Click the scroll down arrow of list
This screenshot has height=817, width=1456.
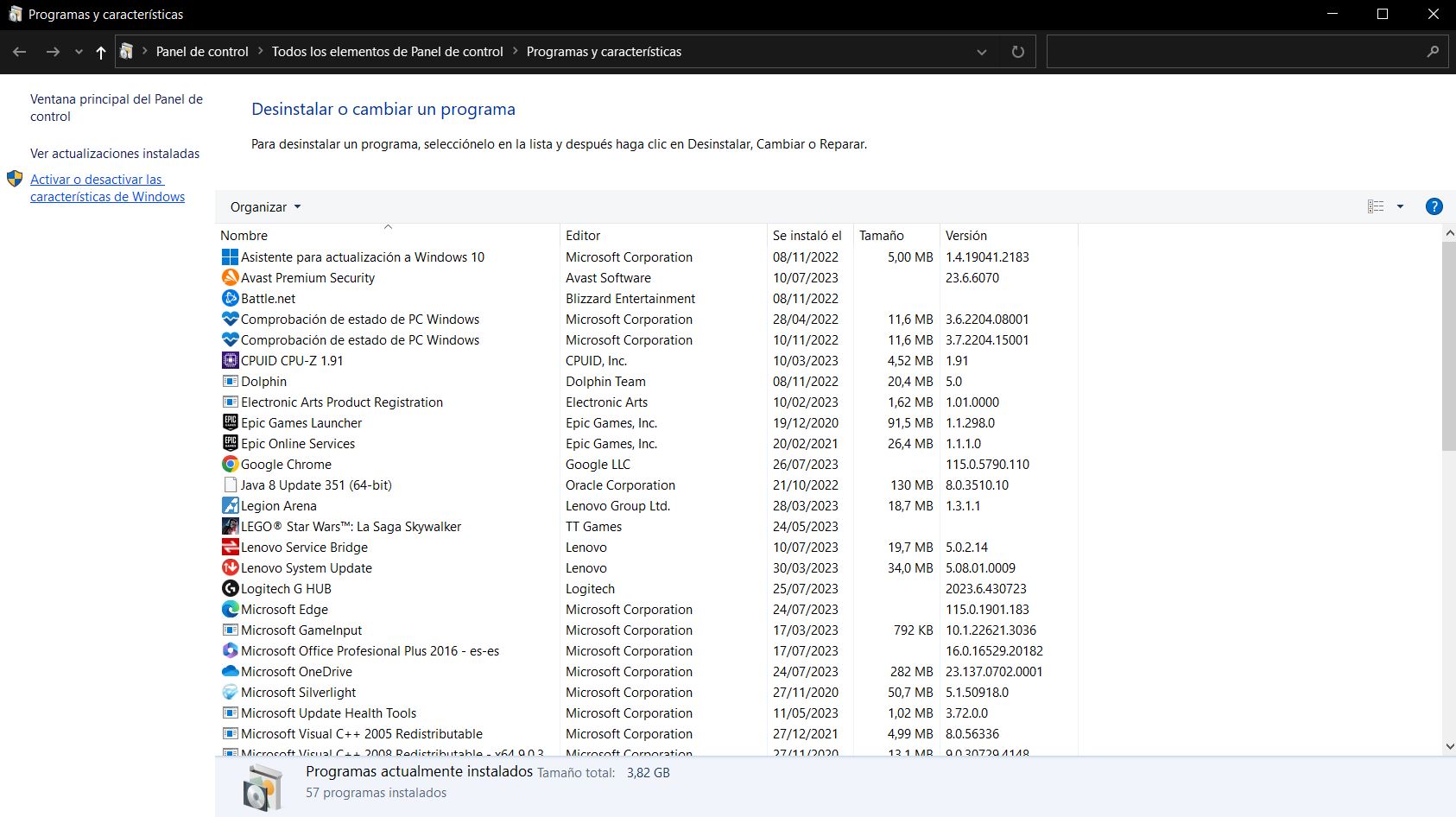1449,747
